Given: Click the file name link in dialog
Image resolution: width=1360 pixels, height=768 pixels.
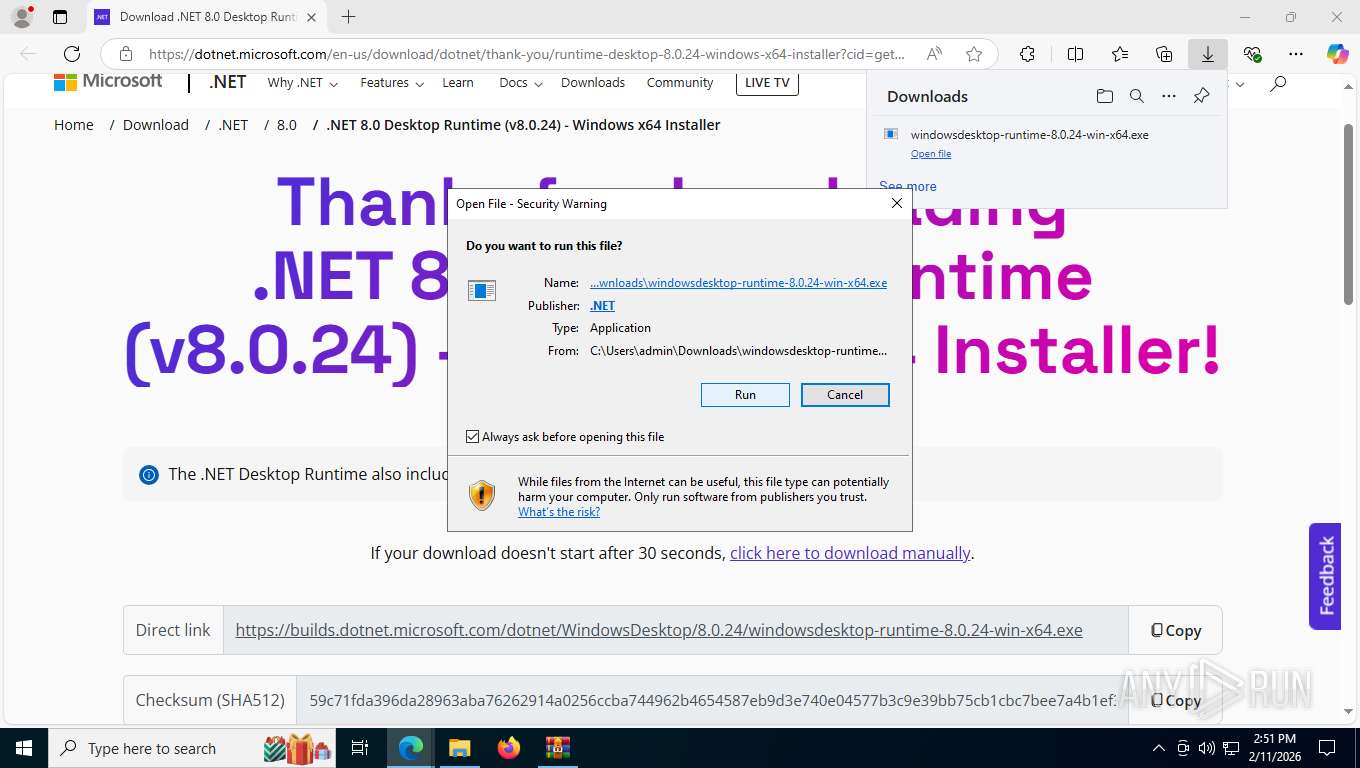Looking at the screenshot, I should pyautogui.click(x=738, y=283).
